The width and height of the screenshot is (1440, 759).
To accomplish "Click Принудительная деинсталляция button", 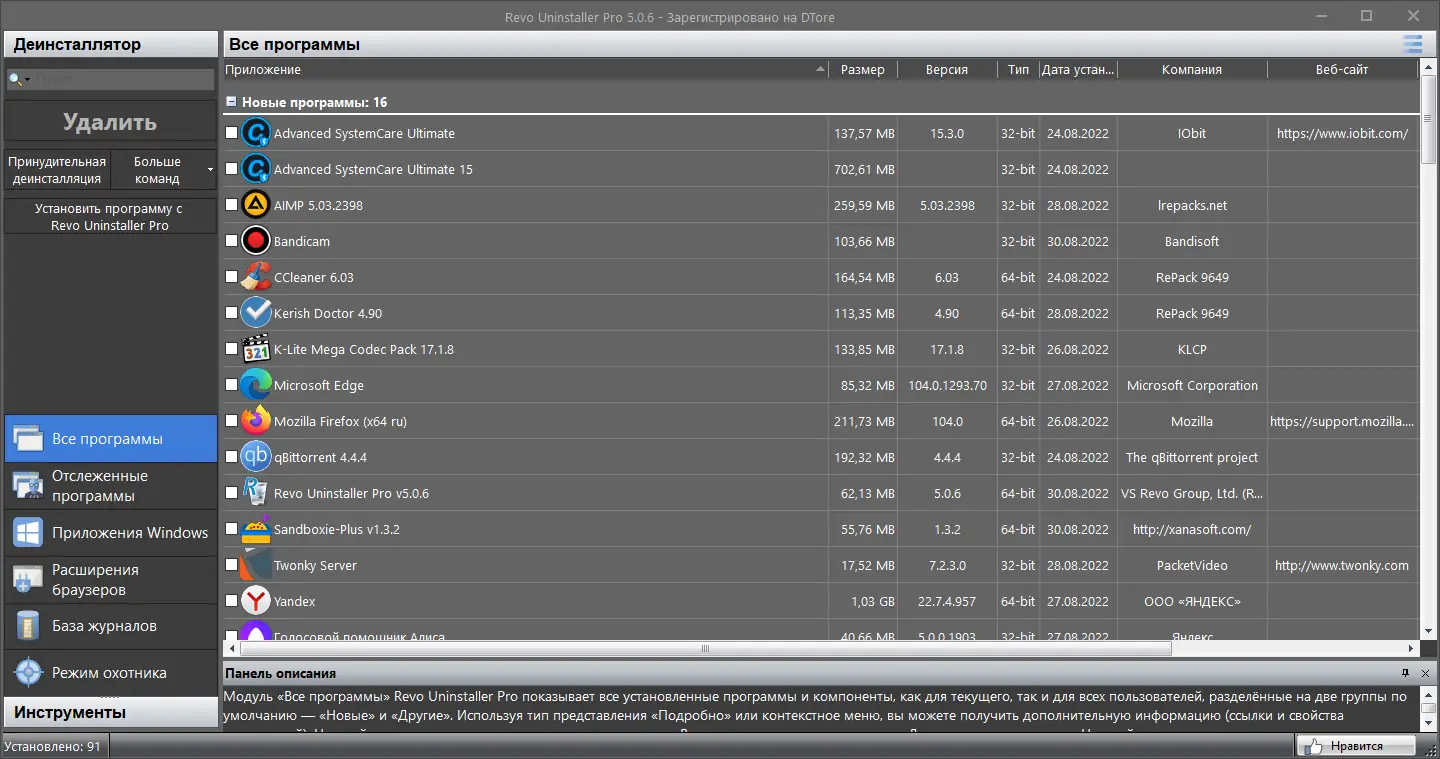I will coord(57,170).
